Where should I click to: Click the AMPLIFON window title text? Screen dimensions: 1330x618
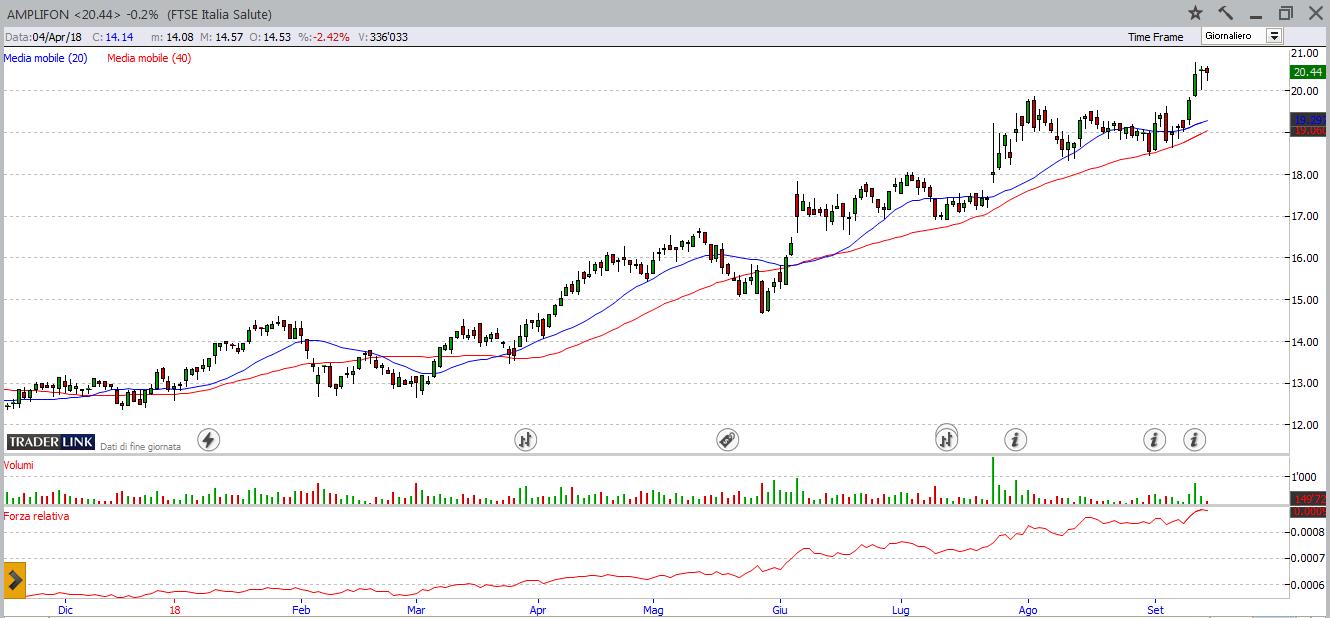pos(137,14)
